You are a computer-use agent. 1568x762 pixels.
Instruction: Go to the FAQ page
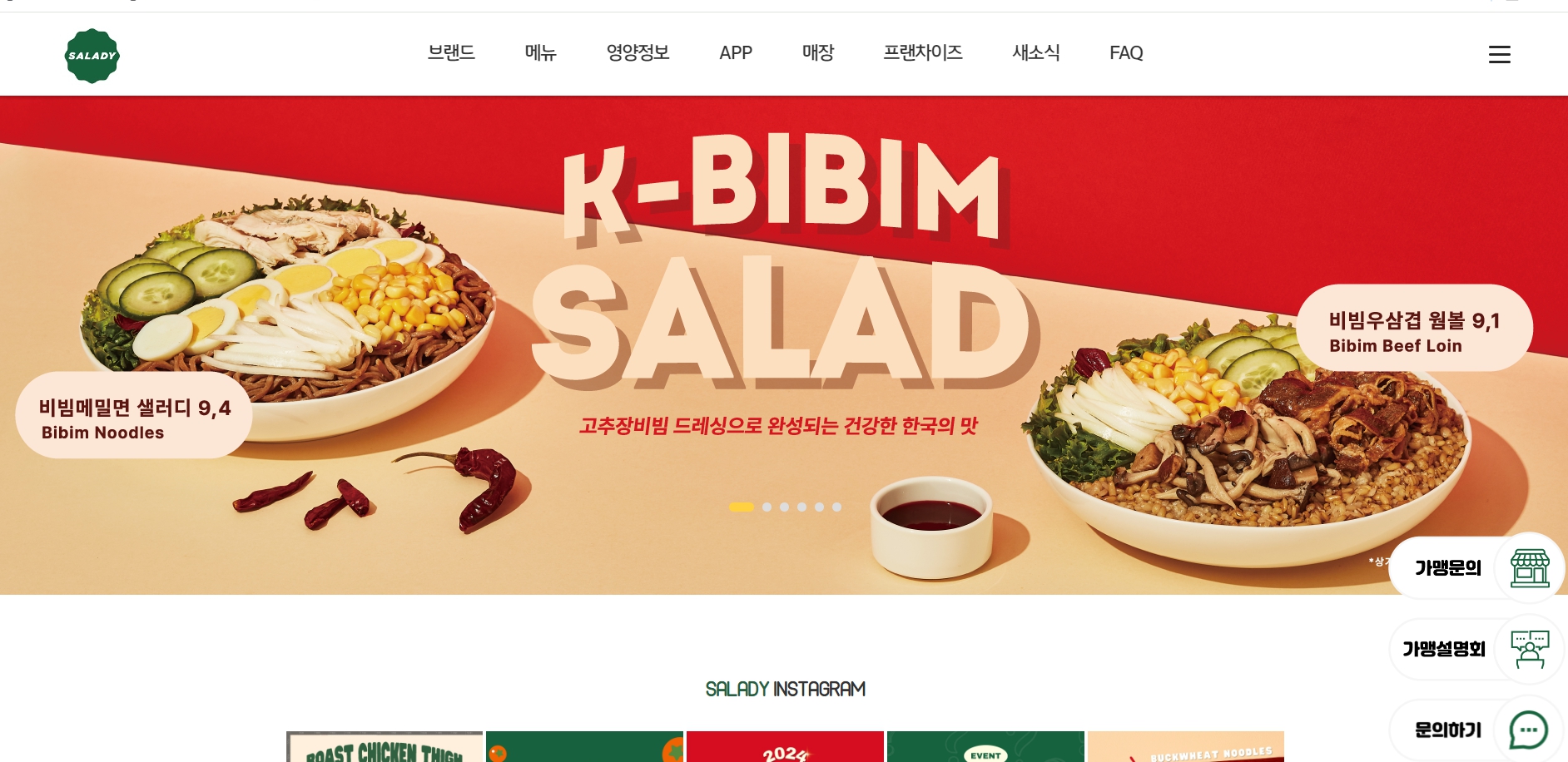(1126, 53)
